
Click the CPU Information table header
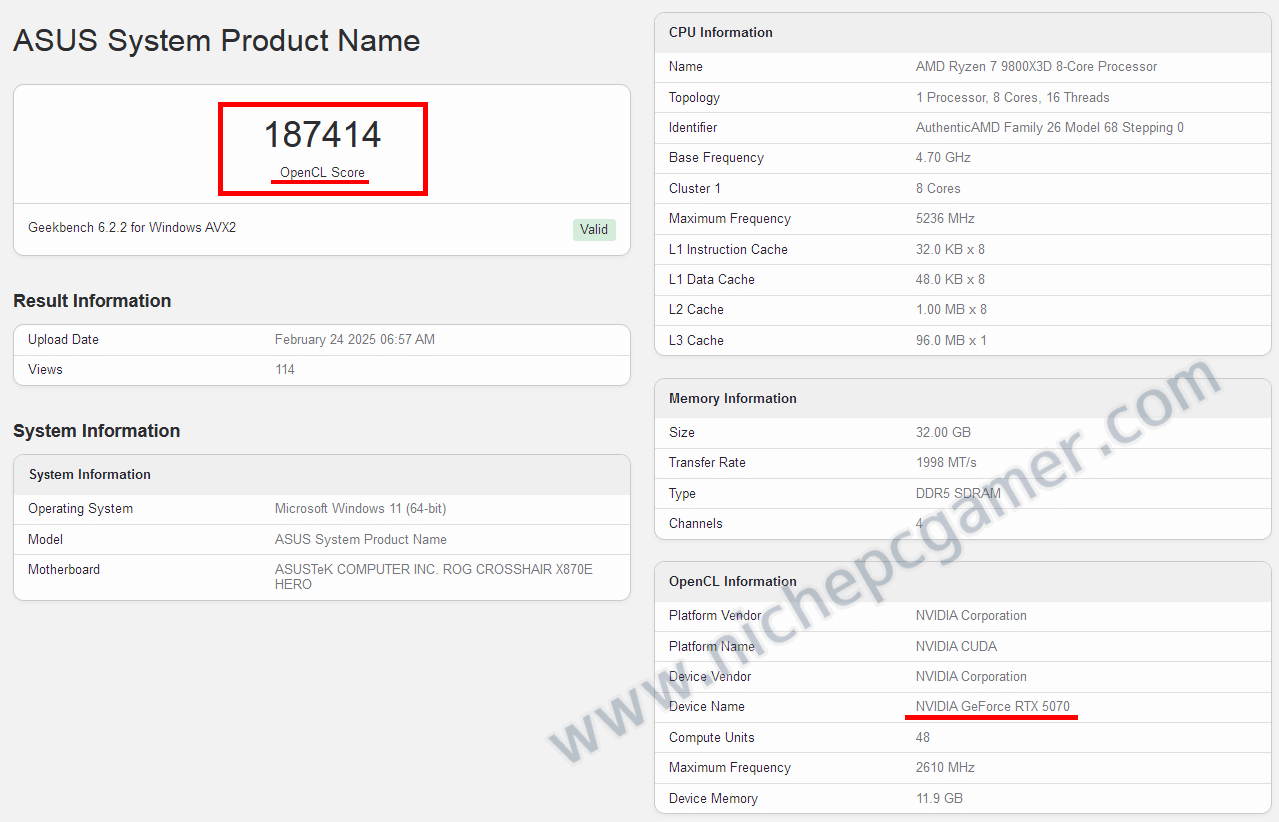(x=721, y=32)
